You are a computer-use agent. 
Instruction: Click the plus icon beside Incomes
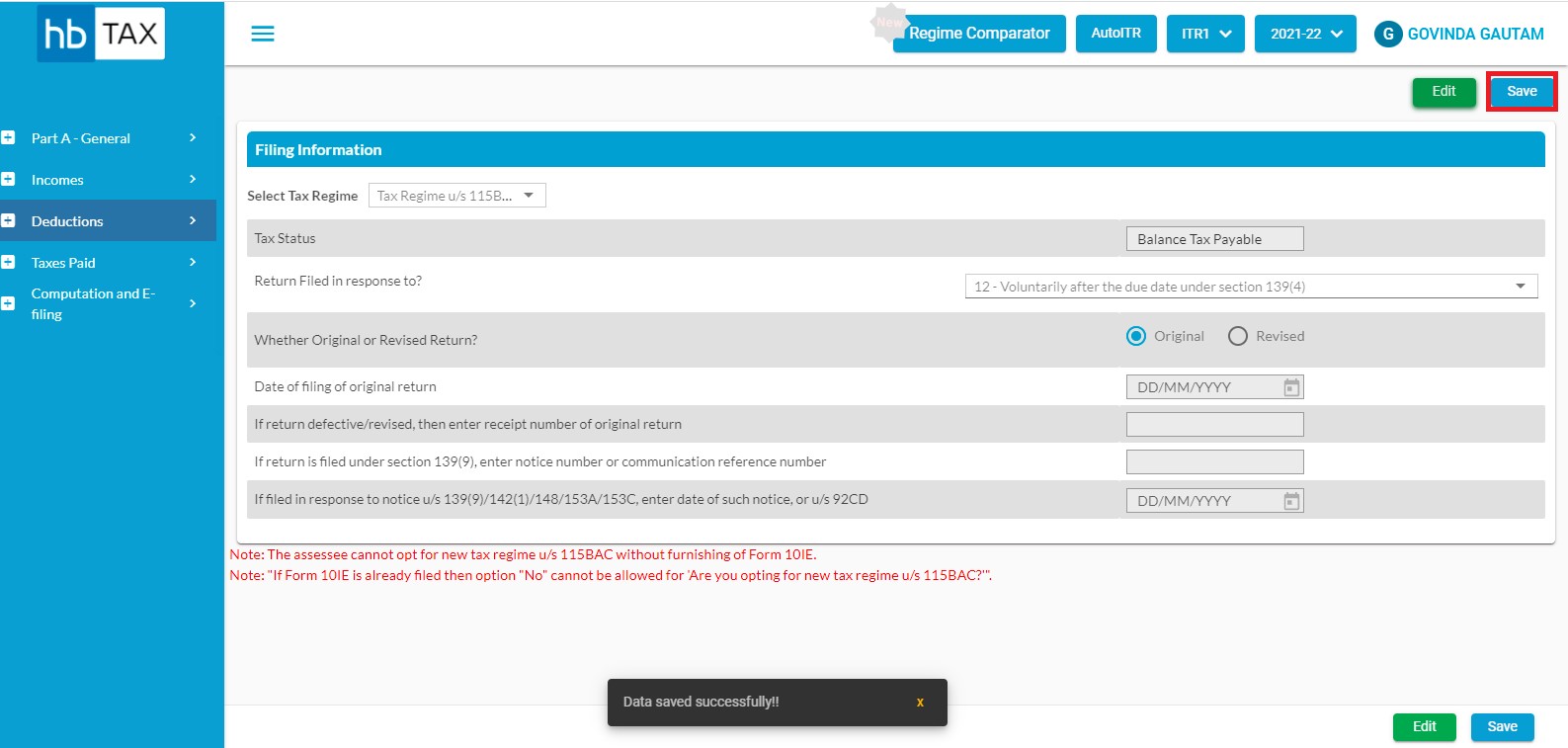click(8, 179)
